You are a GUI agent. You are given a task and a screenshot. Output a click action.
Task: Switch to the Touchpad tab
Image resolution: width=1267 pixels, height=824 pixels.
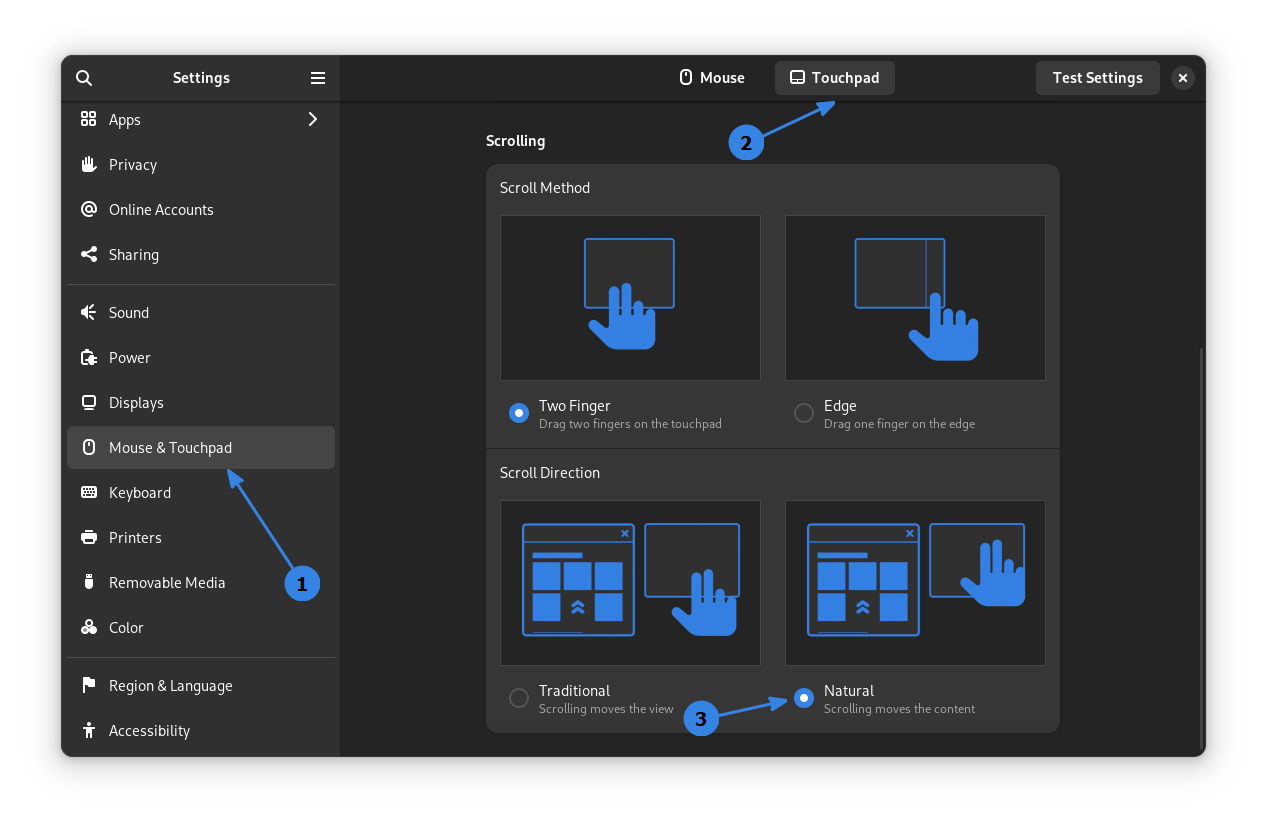point(834,77)
